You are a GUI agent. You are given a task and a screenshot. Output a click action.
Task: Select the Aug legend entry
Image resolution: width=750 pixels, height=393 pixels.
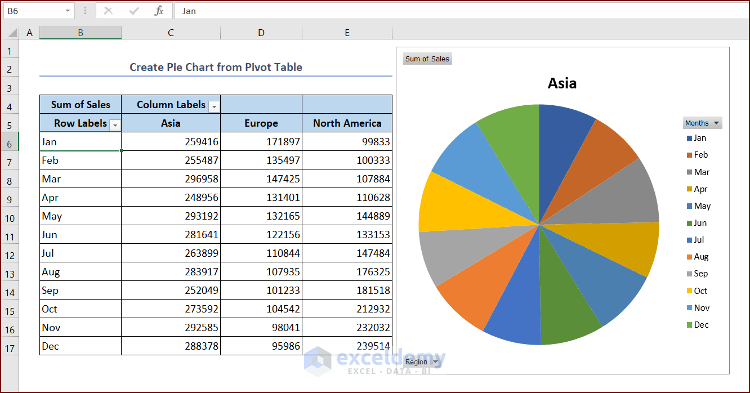click(x=697, y=257)
